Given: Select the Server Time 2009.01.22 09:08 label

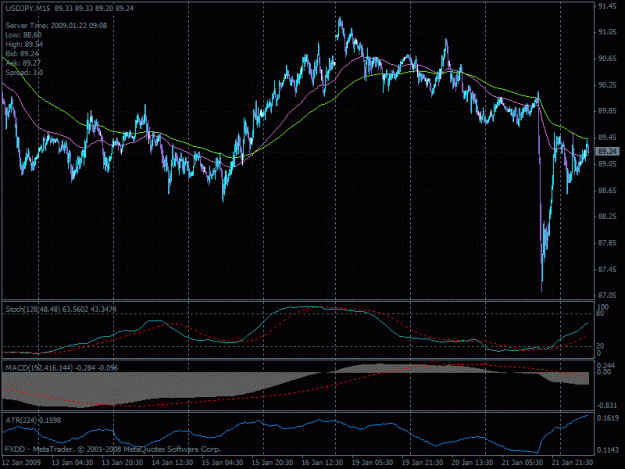Looking at the screenshot, I should click(x=56, y=26).
